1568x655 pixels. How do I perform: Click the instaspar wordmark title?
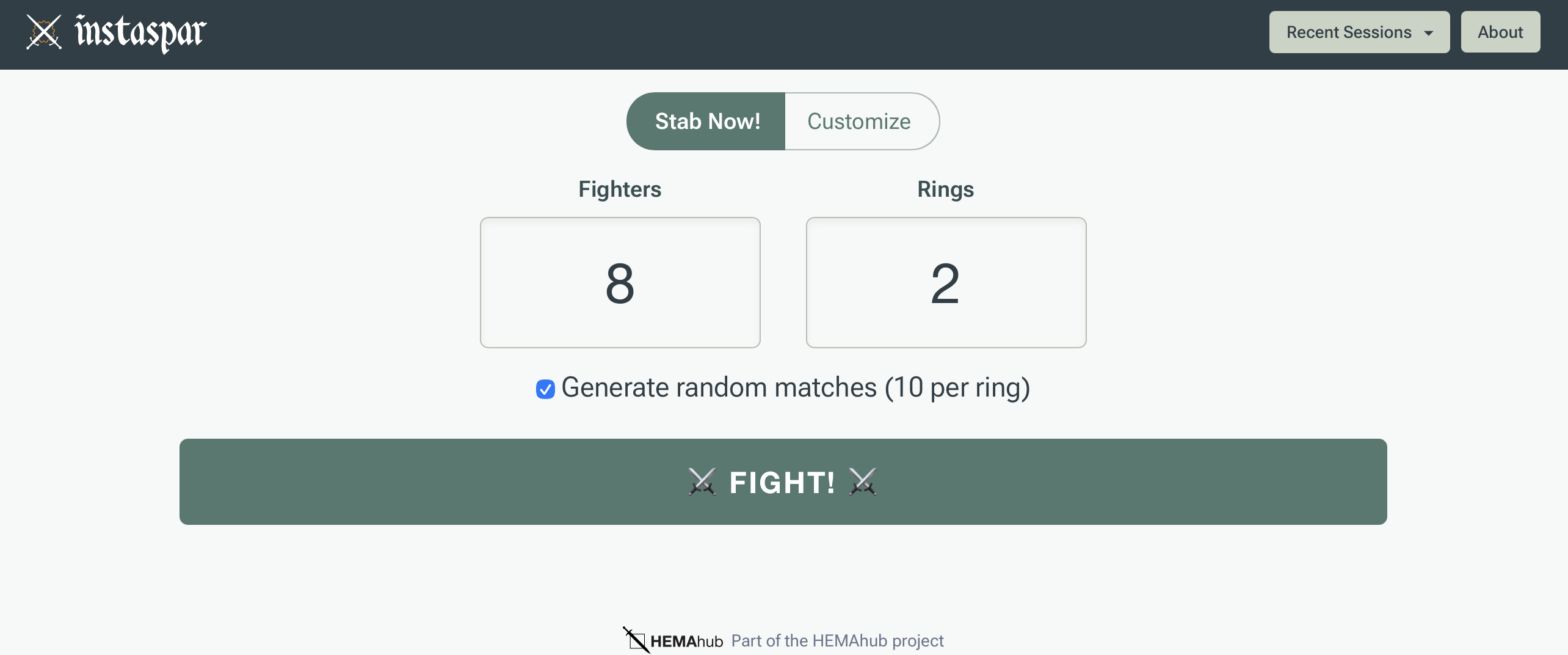click(140, 33)
